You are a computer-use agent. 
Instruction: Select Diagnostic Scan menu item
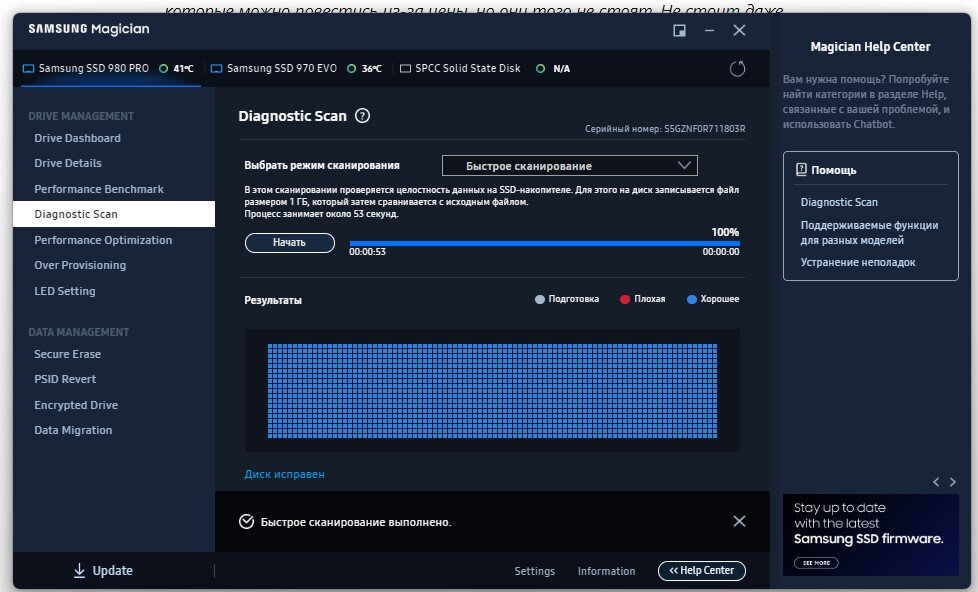pos(114,214)
